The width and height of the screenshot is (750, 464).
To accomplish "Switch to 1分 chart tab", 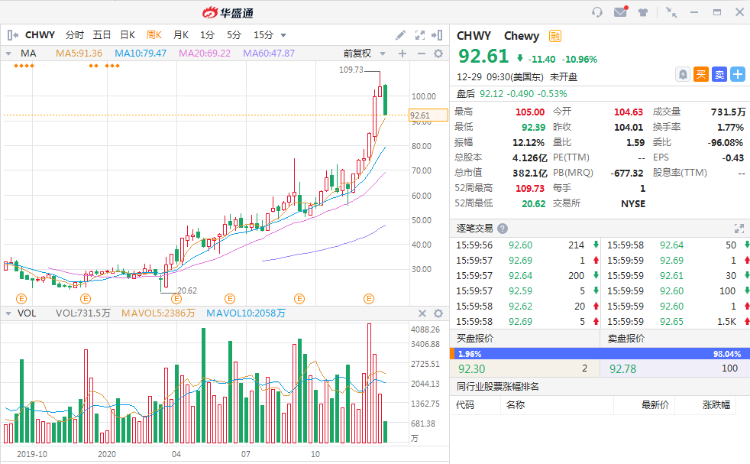I will [x=207, y=35].
